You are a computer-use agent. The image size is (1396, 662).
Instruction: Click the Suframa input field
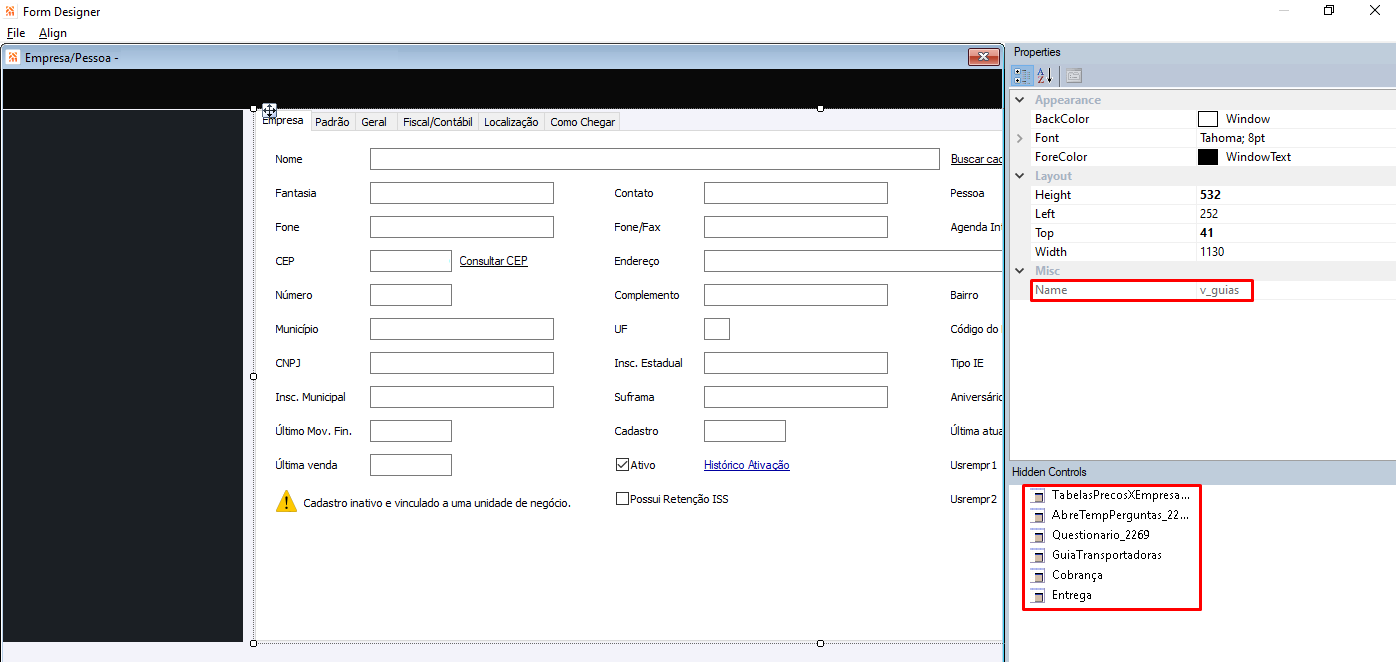click(x=796, y=397)
